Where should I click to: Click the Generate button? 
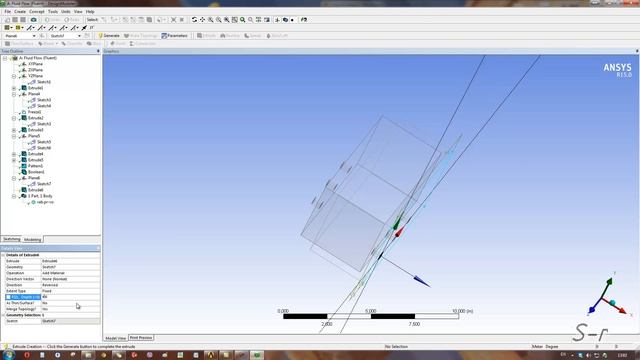click(109, 36)
